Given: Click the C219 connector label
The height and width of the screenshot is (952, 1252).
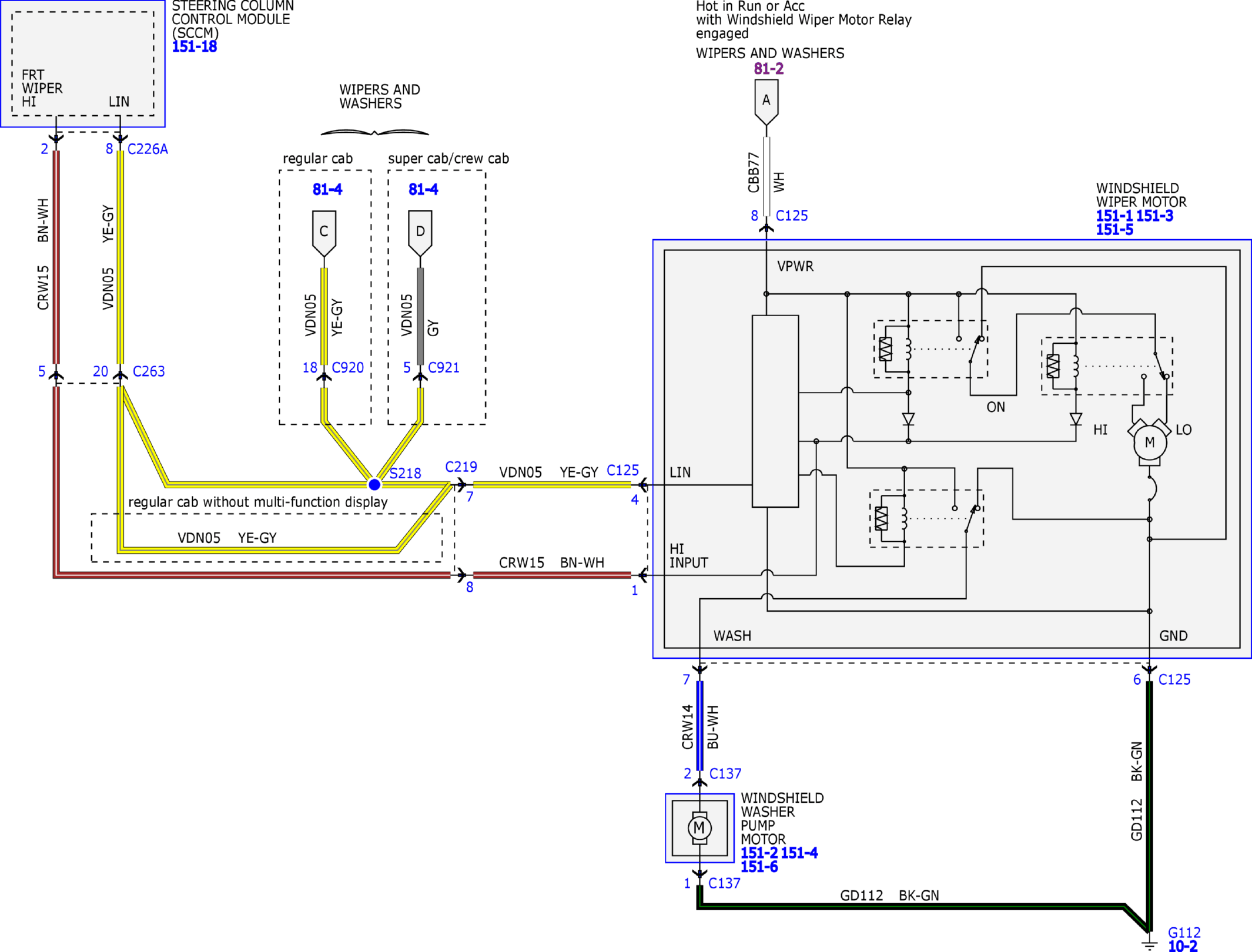Looking at the screenshot, I should click(x=461, y=467).
